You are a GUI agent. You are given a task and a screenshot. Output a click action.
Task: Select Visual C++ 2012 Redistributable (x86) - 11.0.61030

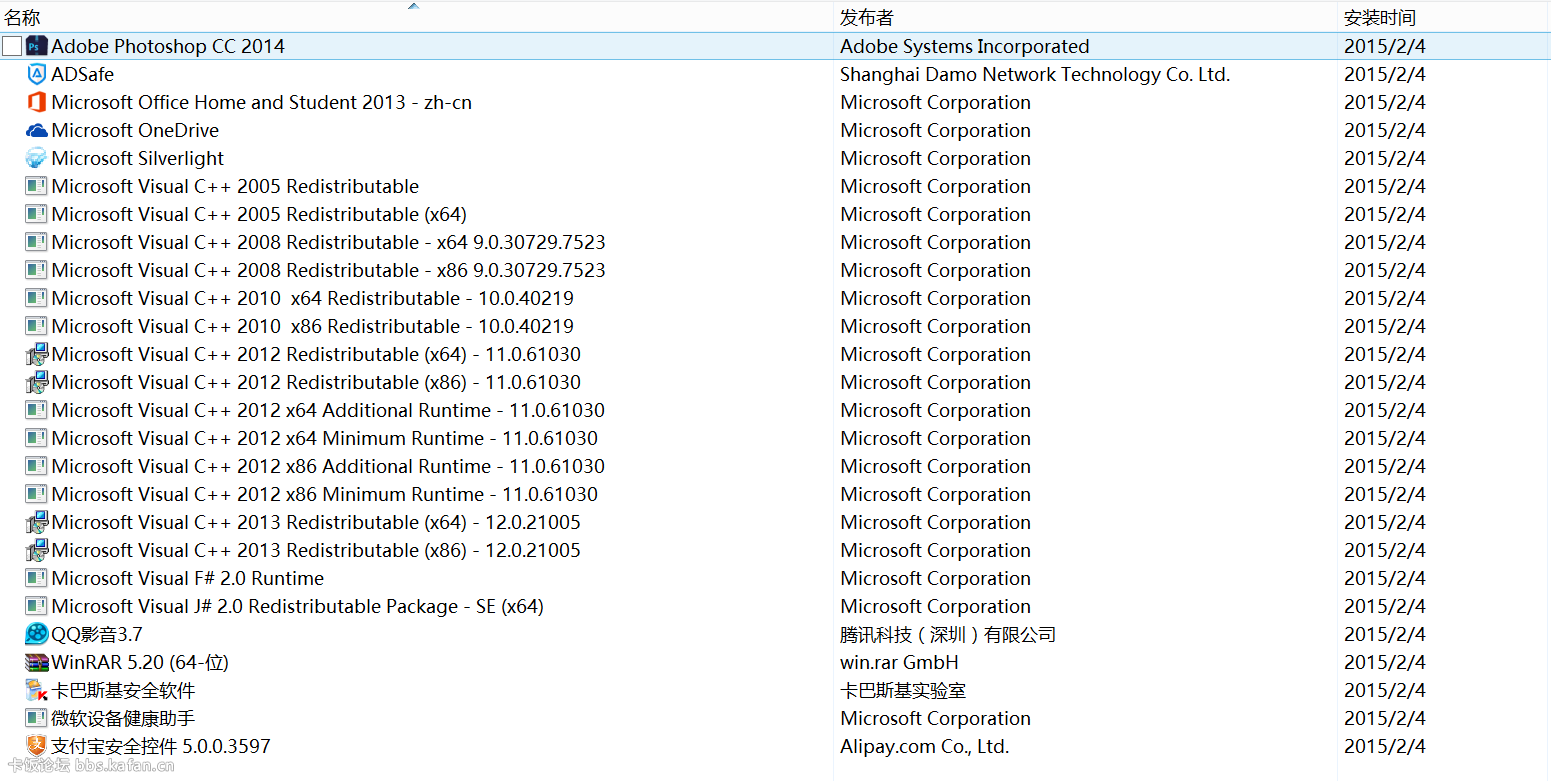[x=316, y=382]
